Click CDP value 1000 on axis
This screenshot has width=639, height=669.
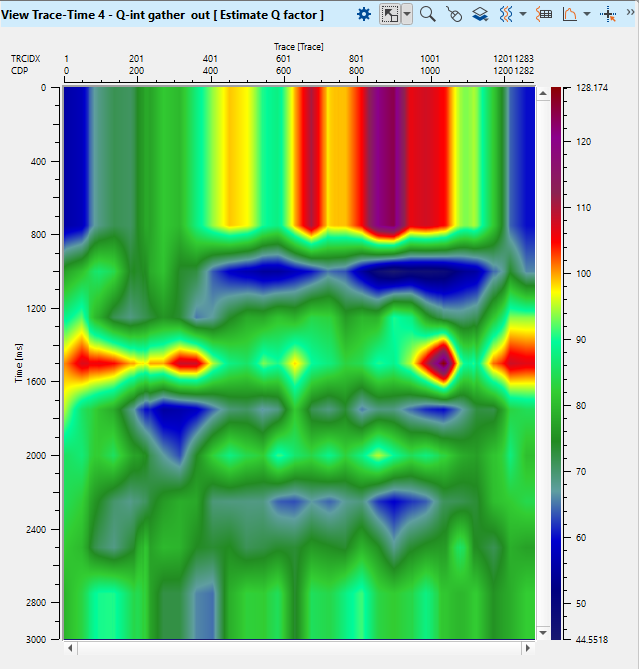pos(430,71)
